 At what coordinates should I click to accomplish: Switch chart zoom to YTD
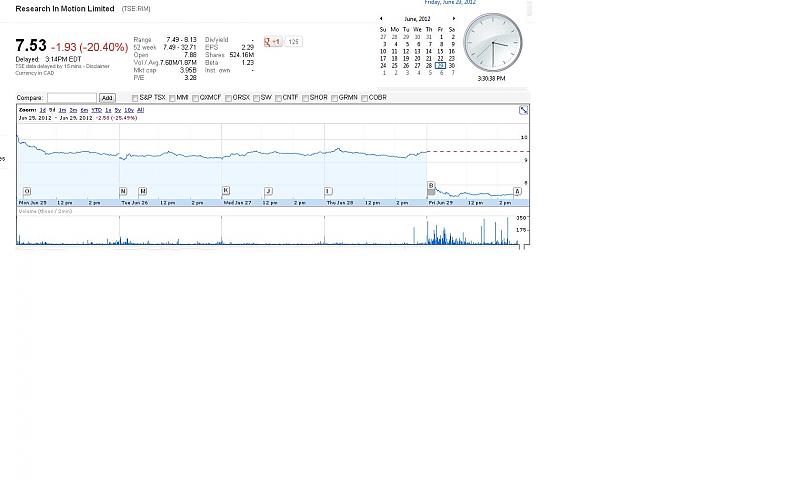pyautogui.click(x=97, y=110)
